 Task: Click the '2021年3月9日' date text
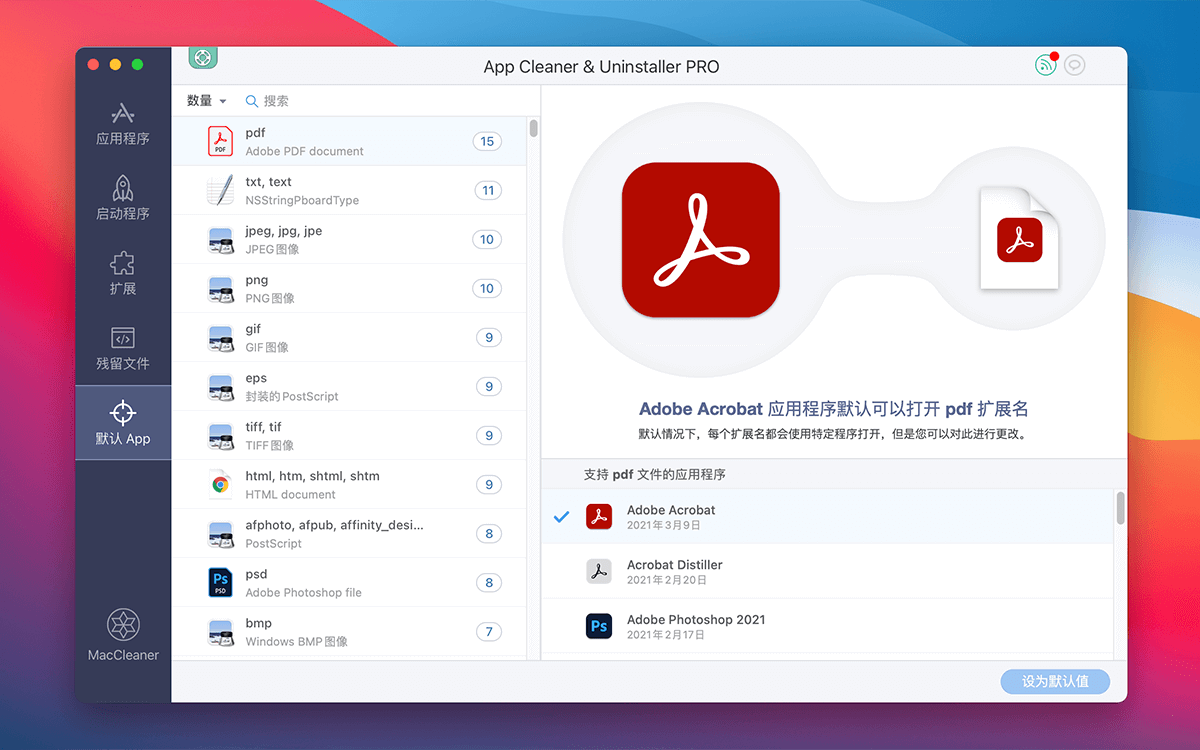(664, 525)
